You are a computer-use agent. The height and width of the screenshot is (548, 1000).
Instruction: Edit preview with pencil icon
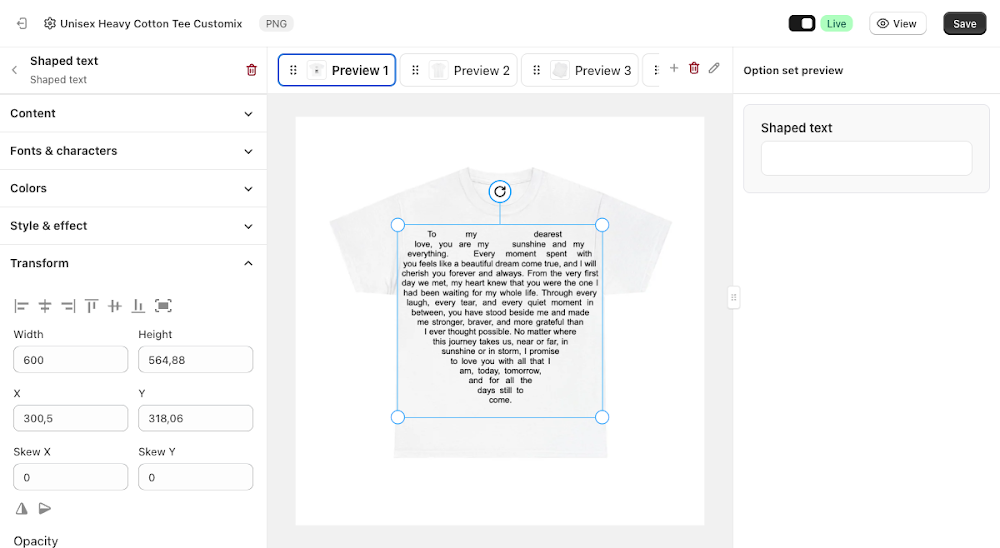(714, 68)
